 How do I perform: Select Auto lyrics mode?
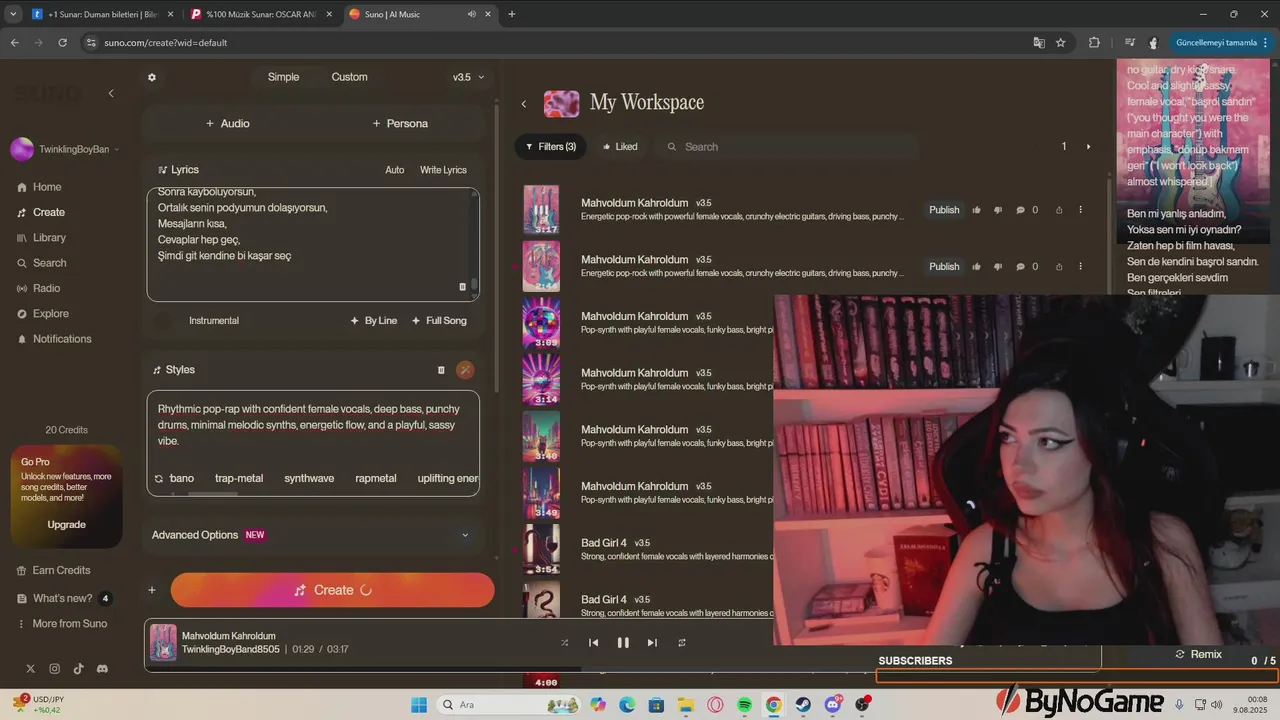tap(395, 170)
